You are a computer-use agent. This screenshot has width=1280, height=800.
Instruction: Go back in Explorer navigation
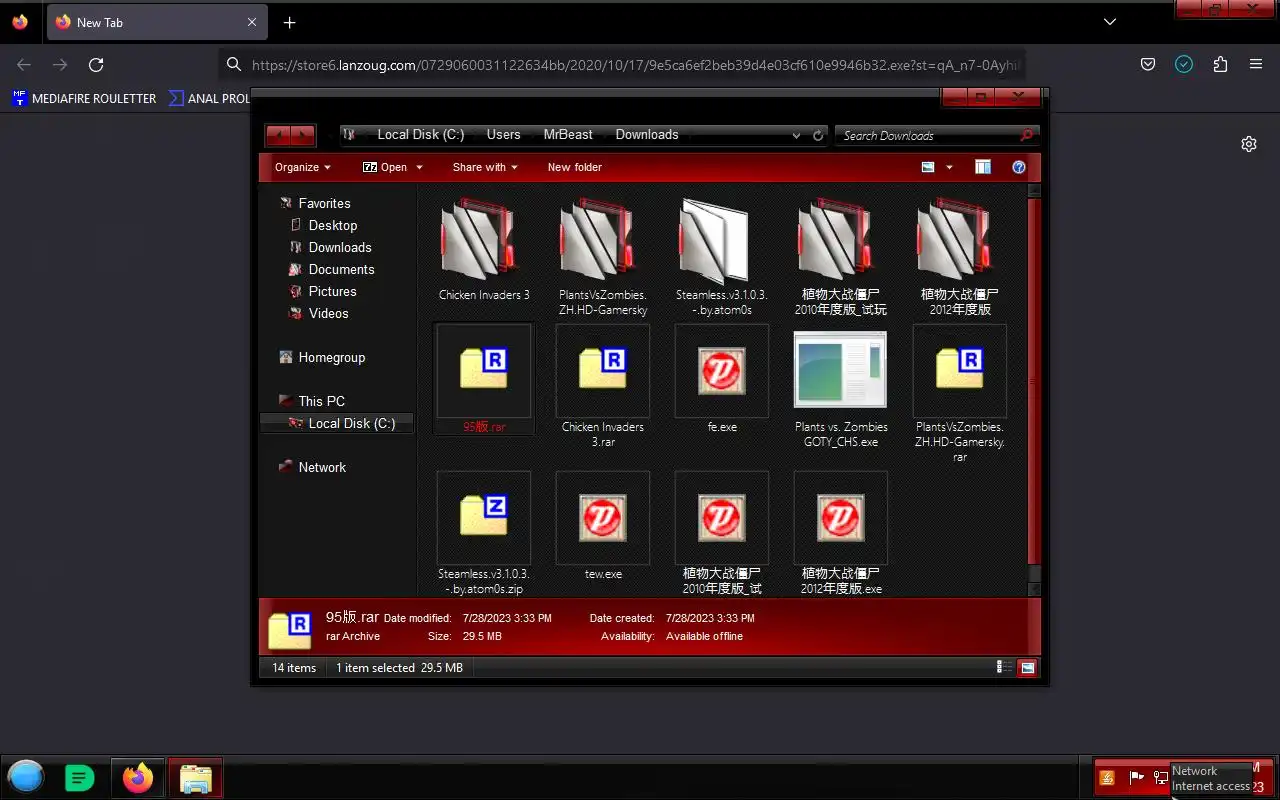coord(278,134)
